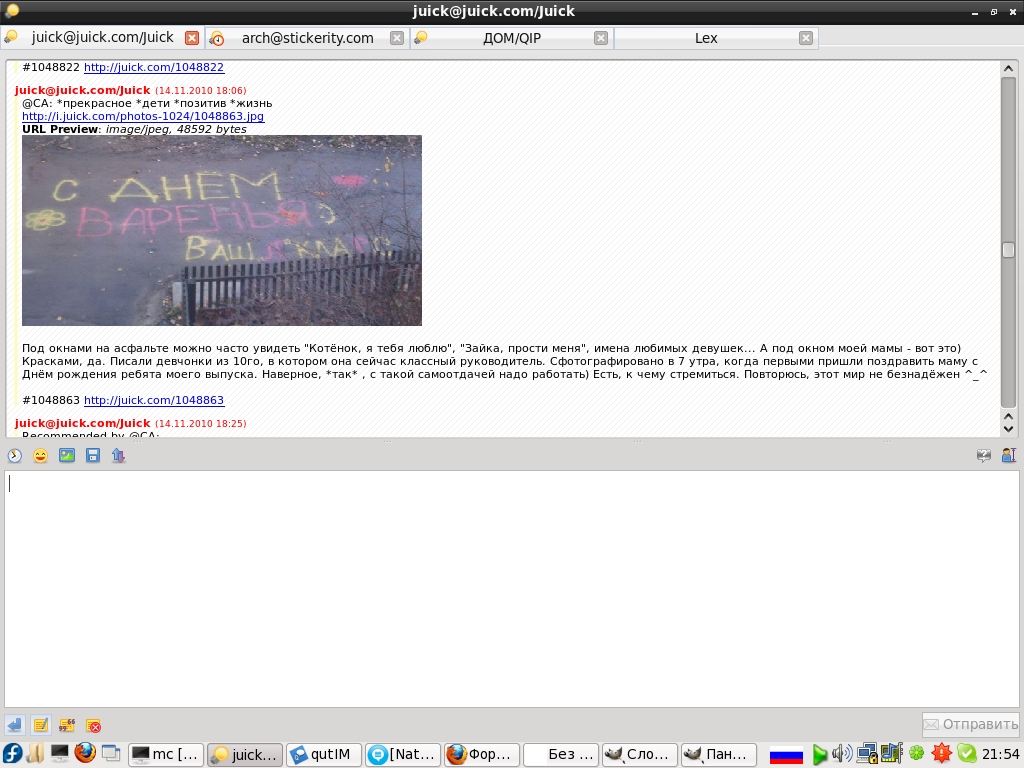Open the Сло... GIMP taskbar button
Image resolution: width=1024 pixels, height=768 pixels.
639,754
